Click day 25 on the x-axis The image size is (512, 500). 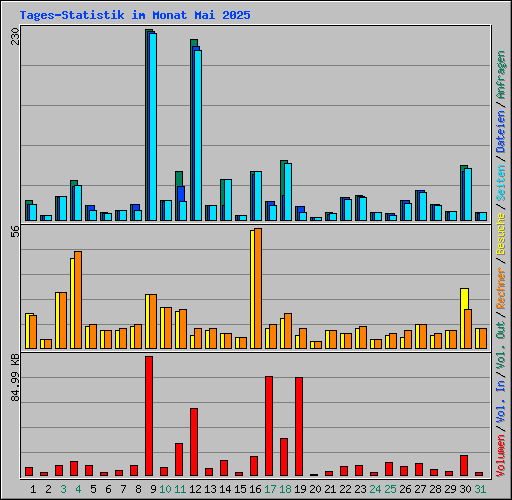click(390, 489)
